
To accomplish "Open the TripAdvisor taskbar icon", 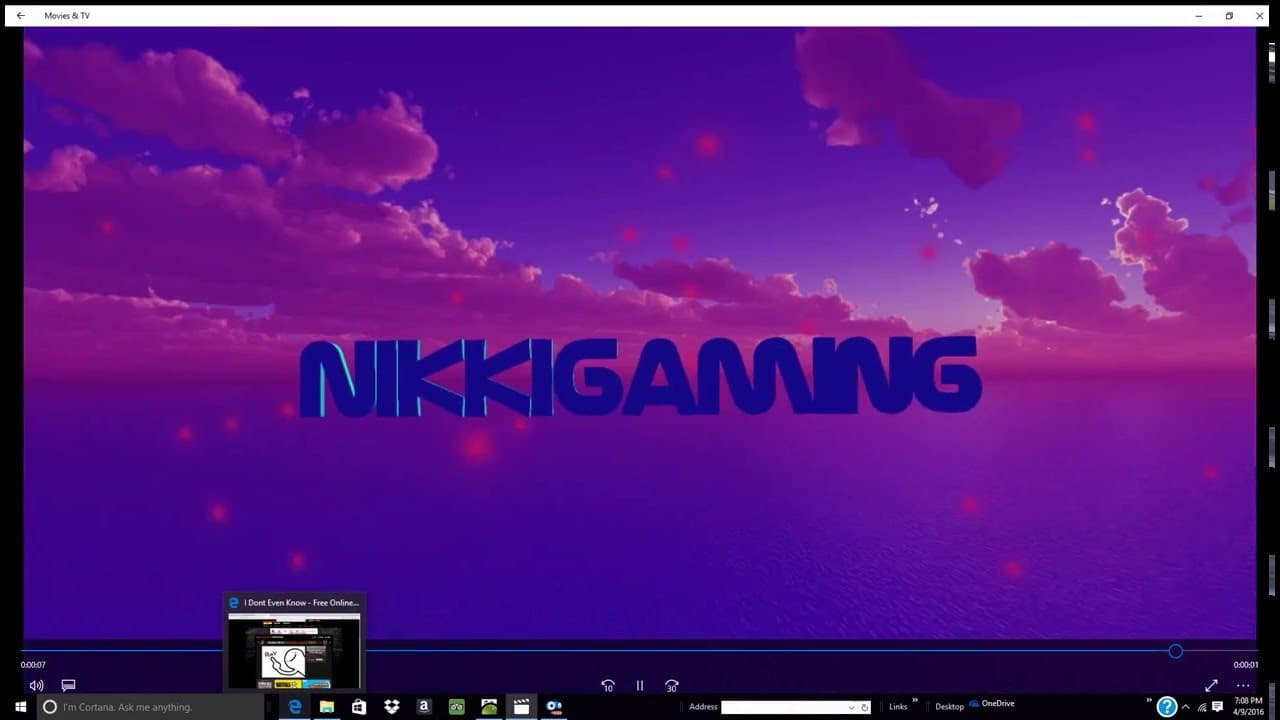I will pos(456,707).
